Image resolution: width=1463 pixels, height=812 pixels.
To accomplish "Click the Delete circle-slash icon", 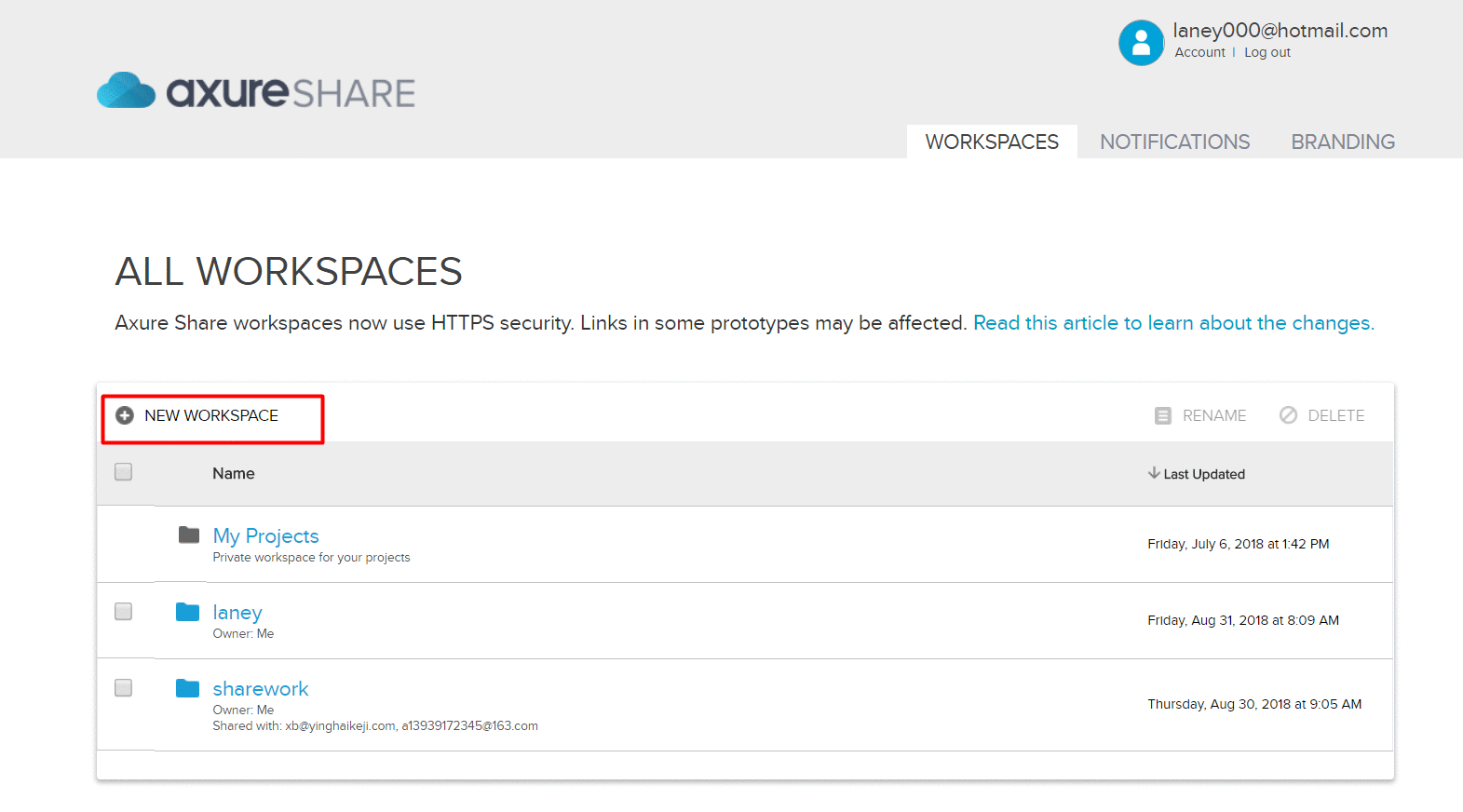I will [1288, 415].
